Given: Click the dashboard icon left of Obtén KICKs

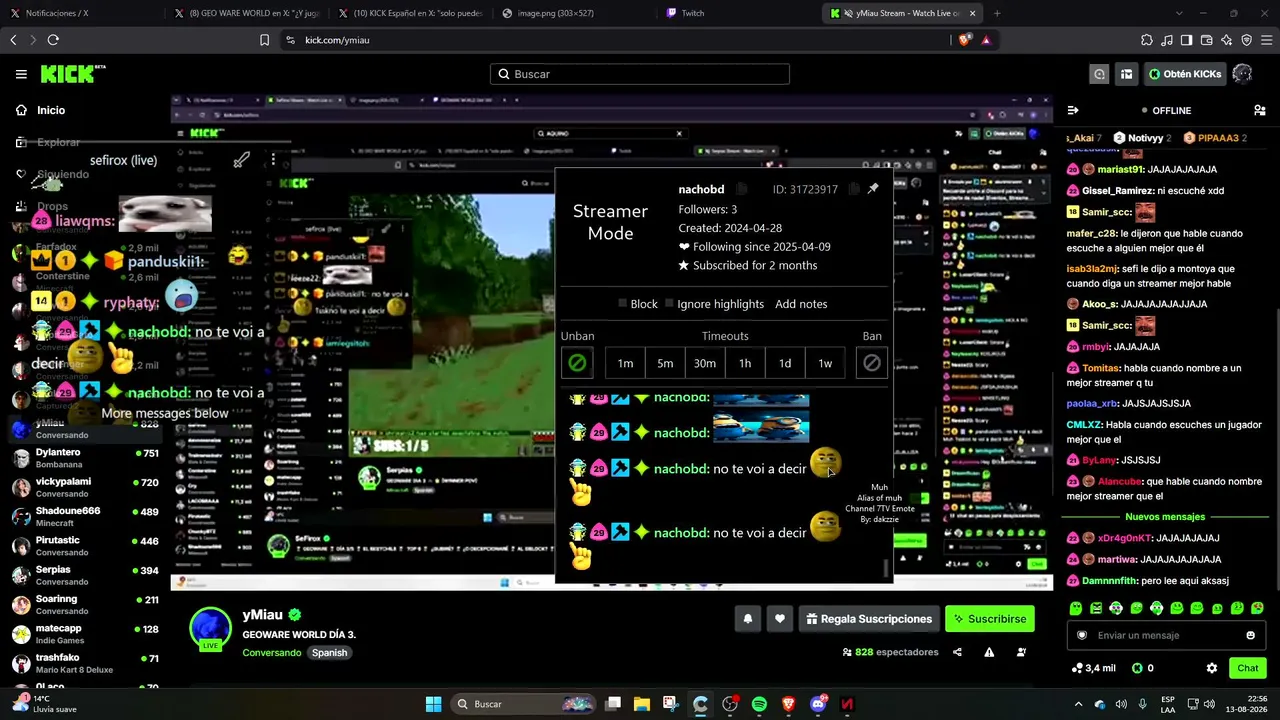Looking at the screenshot, I should (x=1126, y=74).
